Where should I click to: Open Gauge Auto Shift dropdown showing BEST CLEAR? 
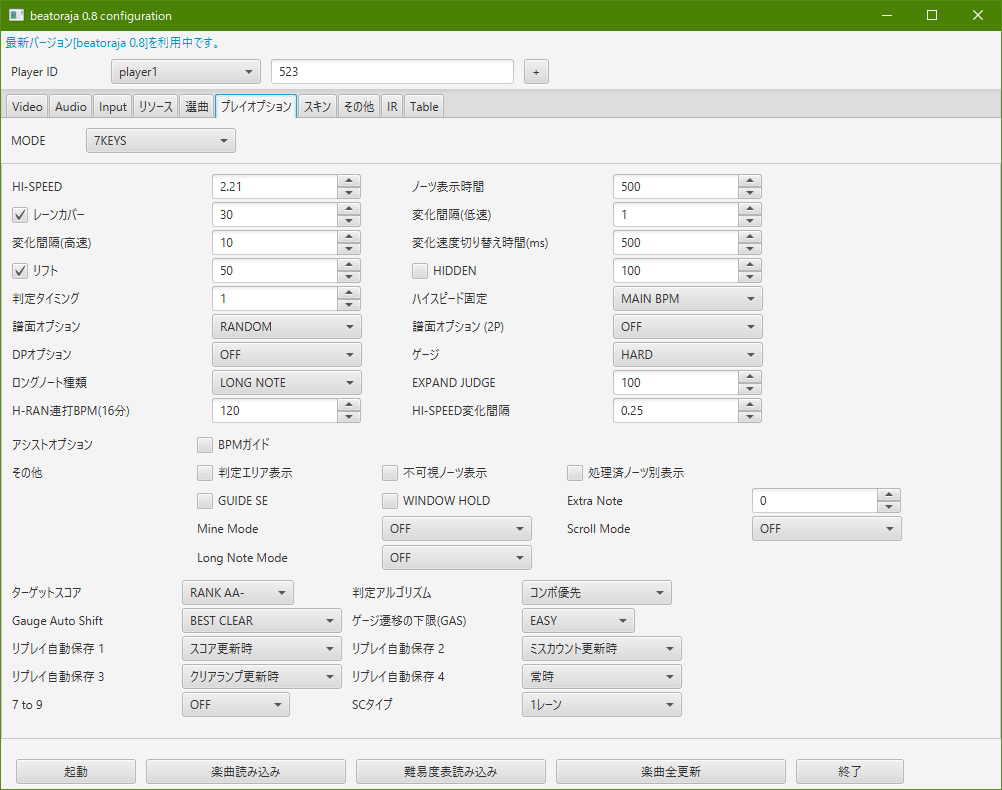point(261,621)
